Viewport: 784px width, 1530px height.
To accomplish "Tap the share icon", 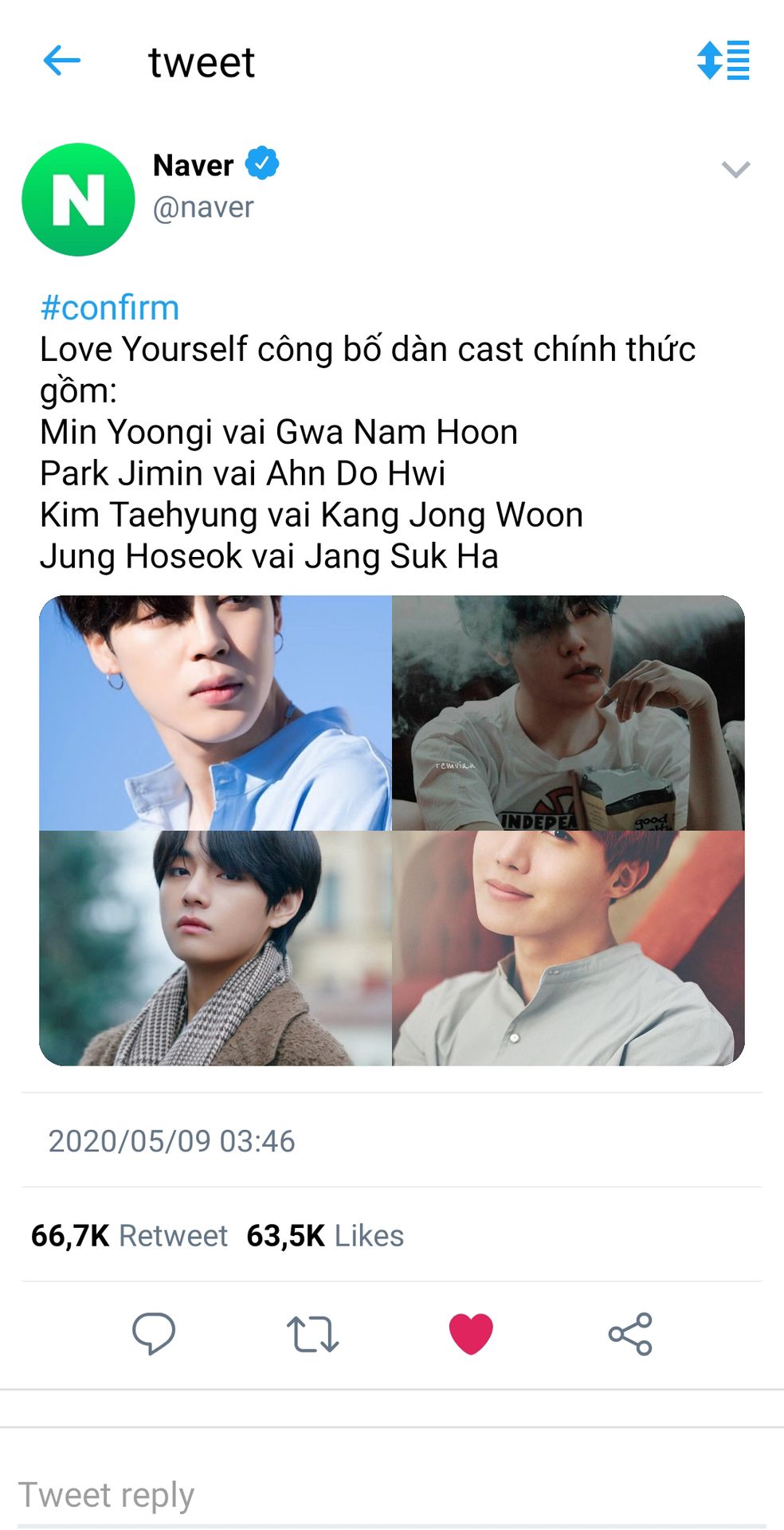I will pos(630,1334).
